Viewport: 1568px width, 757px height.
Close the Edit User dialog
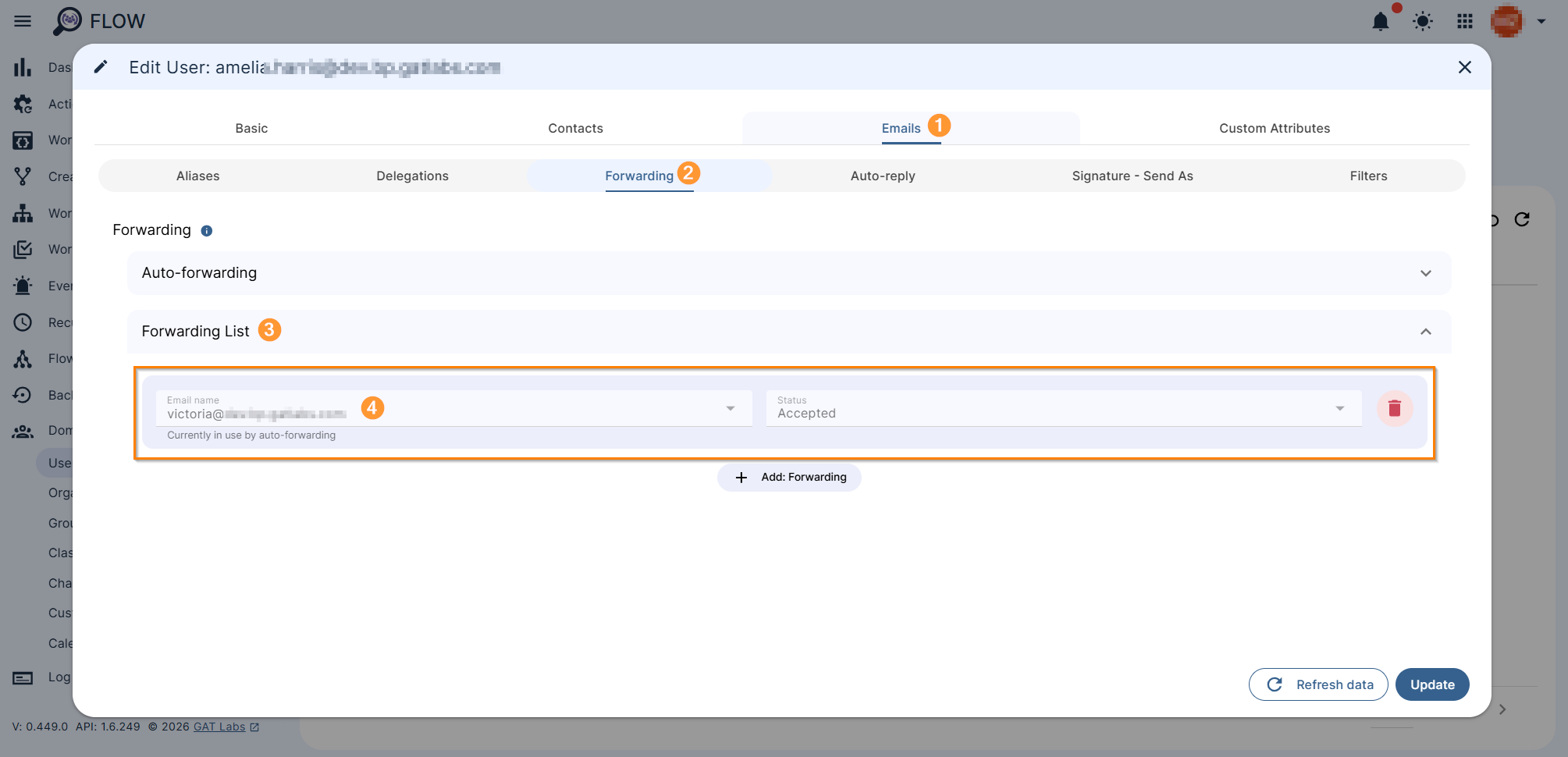pos(1465,67)
